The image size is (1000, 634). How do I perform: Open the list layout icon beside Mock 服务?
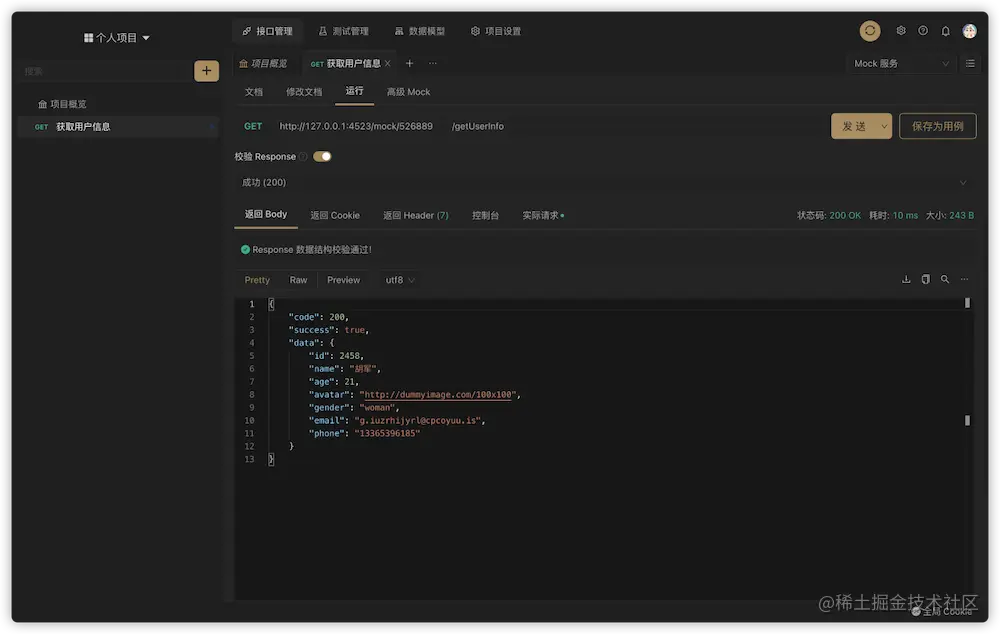coord(968,63)
